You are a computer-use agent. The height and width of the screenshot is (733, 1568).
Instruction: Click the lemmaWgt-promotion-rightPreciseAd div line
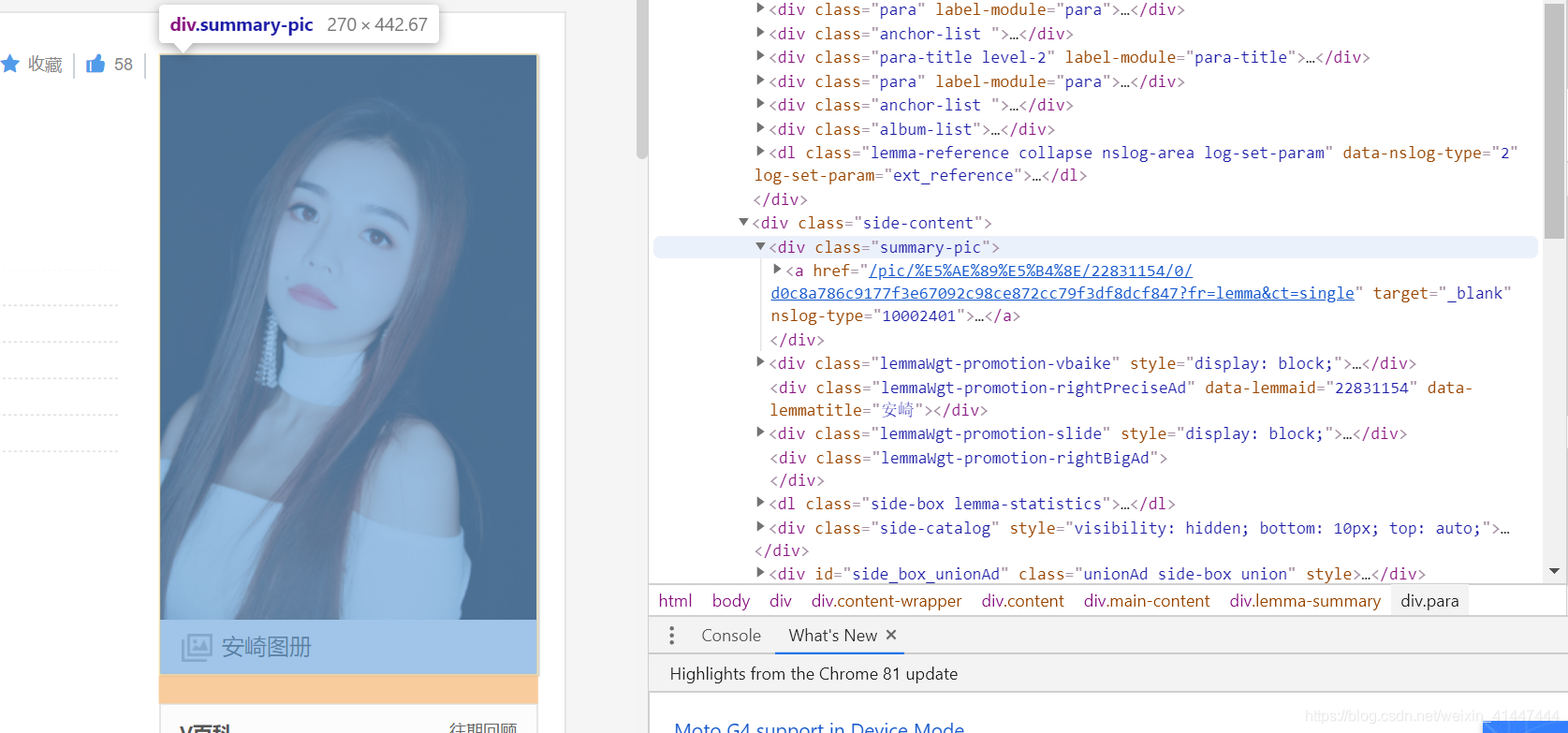point(1120,399)
